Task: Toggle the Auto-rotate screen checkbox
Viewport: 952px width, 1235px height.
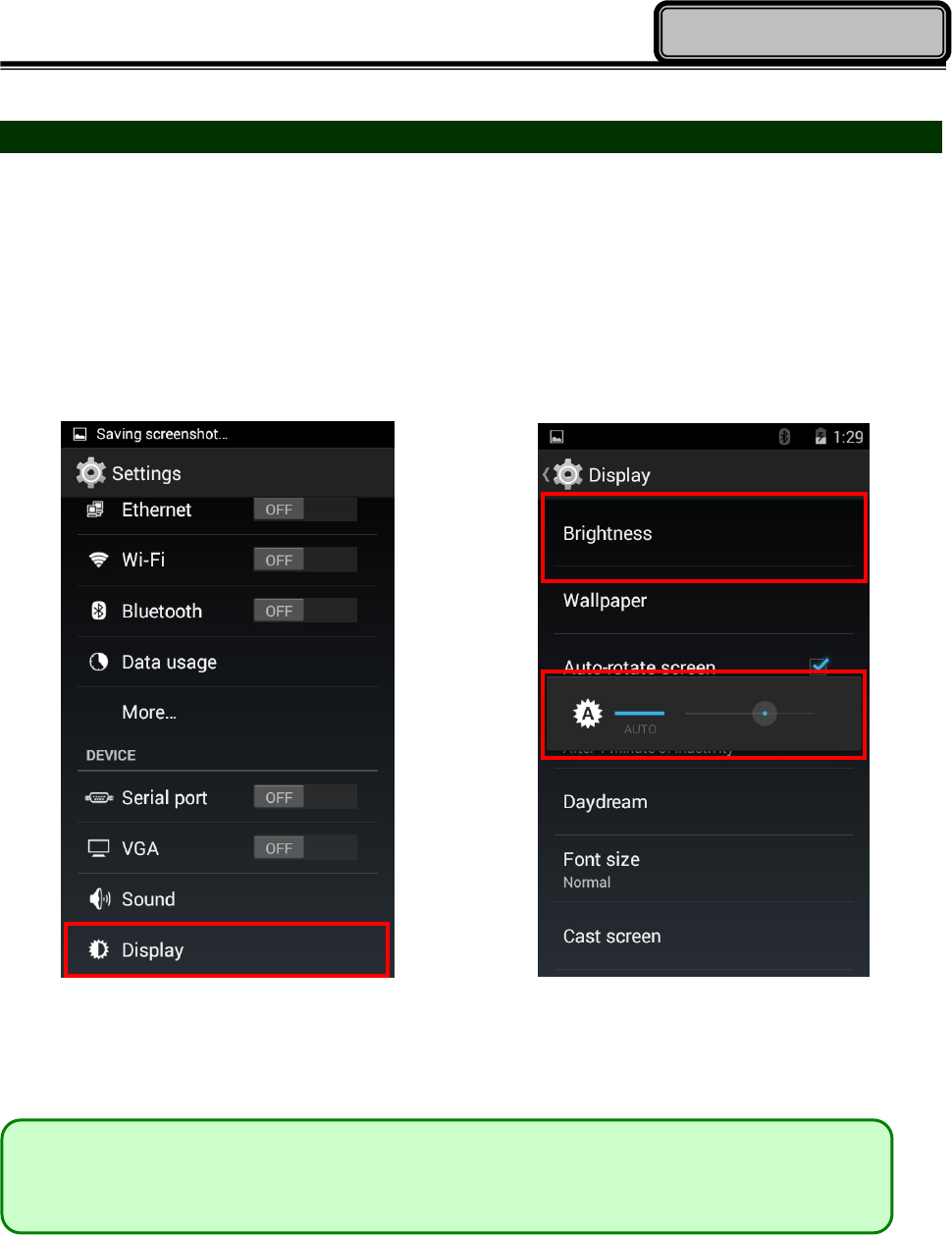Action: (x=820, y=666)
